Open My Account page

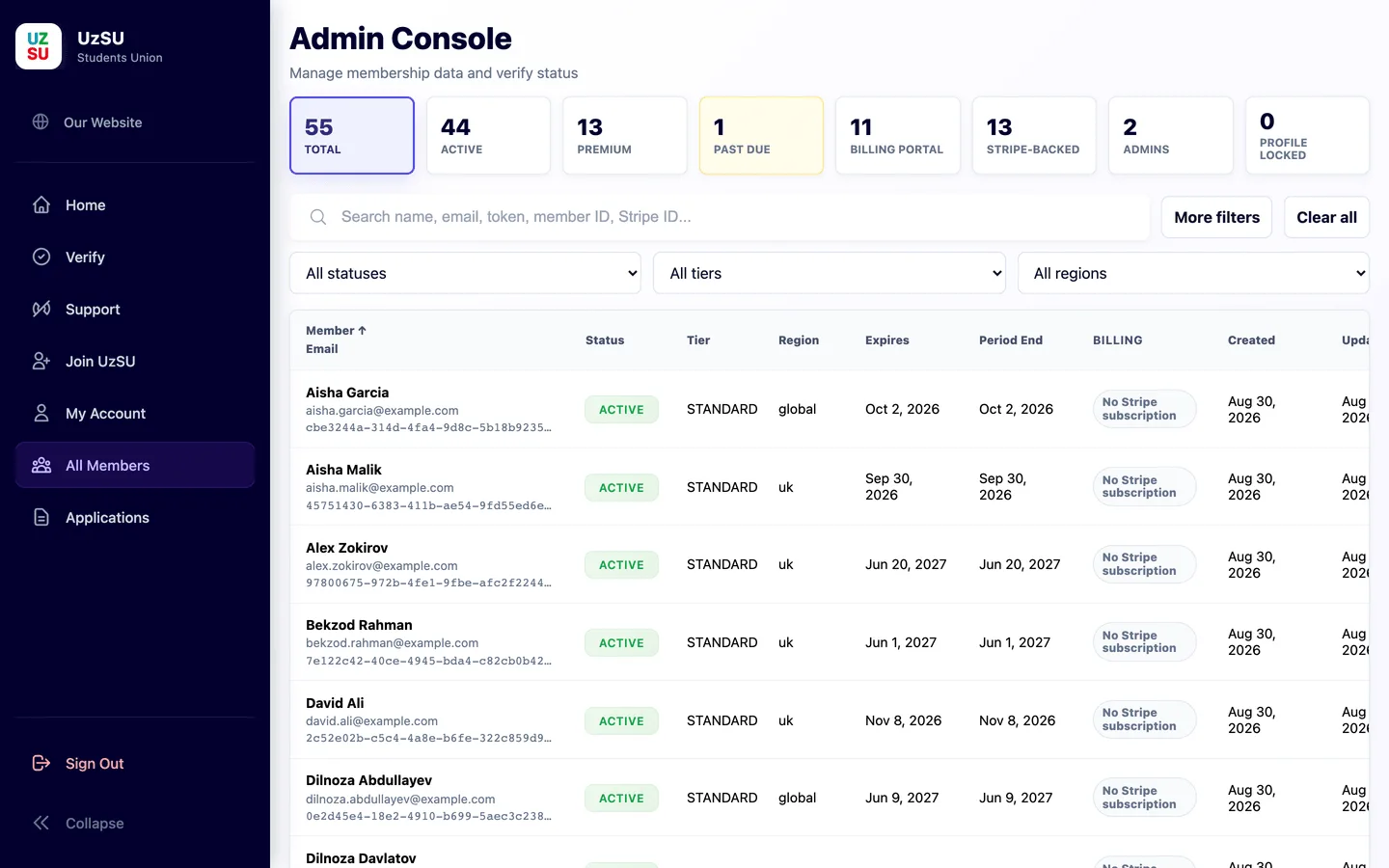tap(135, 413)
